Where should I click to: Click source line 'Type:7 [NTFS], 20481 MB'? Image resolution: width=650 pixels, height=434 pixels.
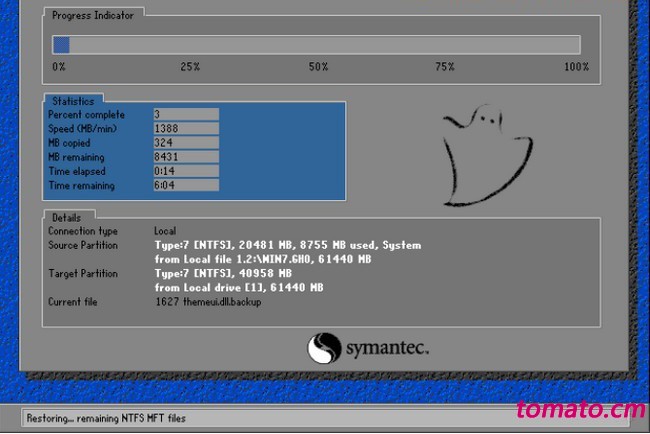(x=288, y=245)
